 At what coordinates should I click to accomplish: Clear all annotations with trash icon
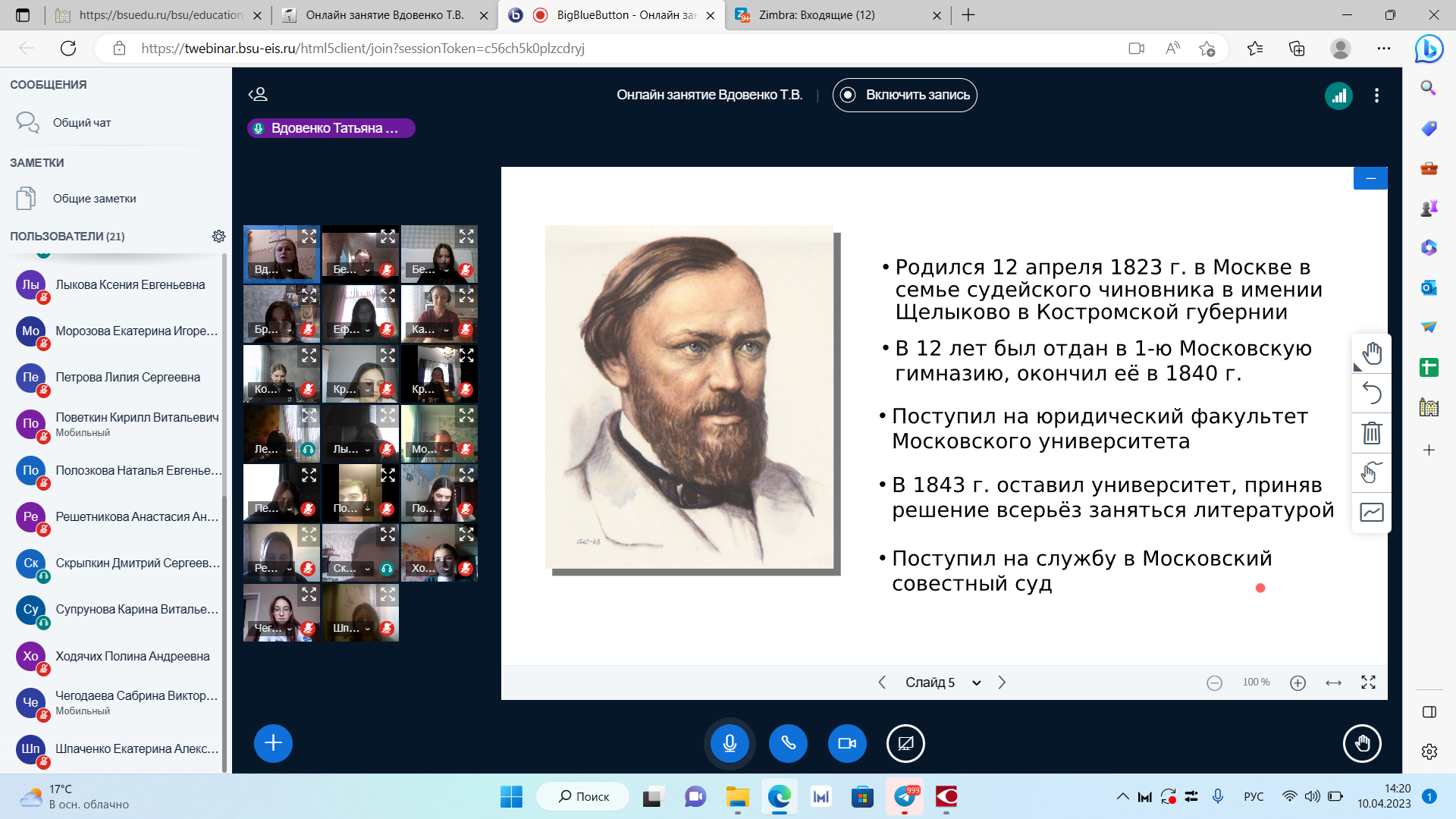(1371, 433)
